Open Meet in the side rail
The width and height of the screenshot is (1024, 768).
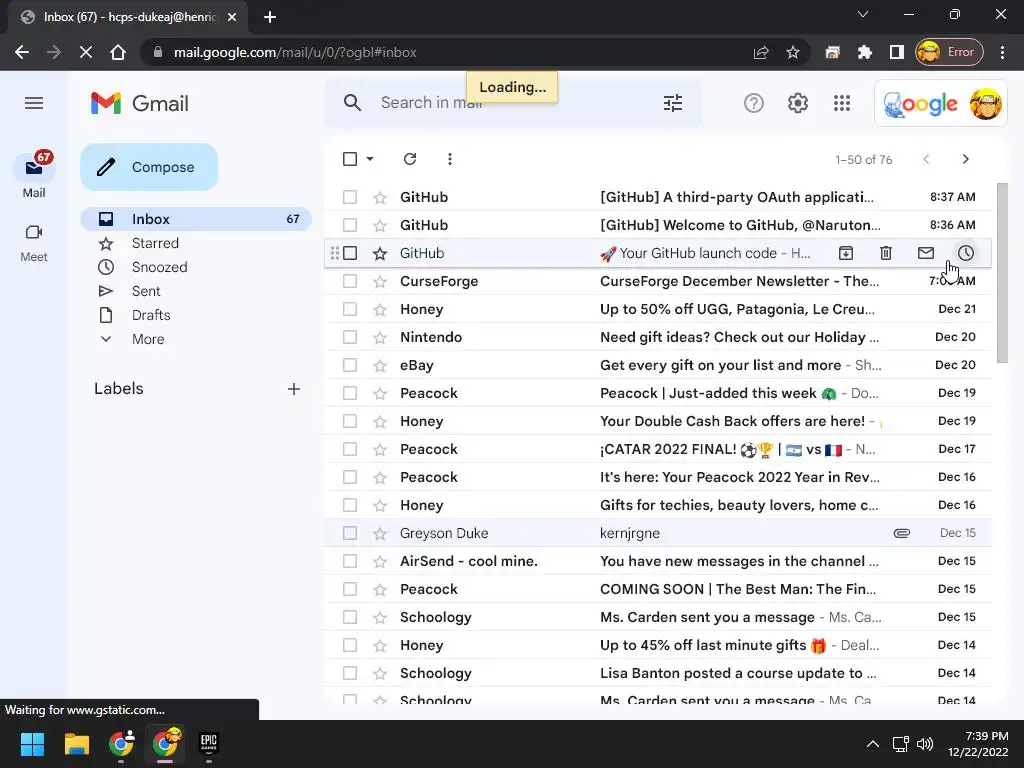point(34,244)
